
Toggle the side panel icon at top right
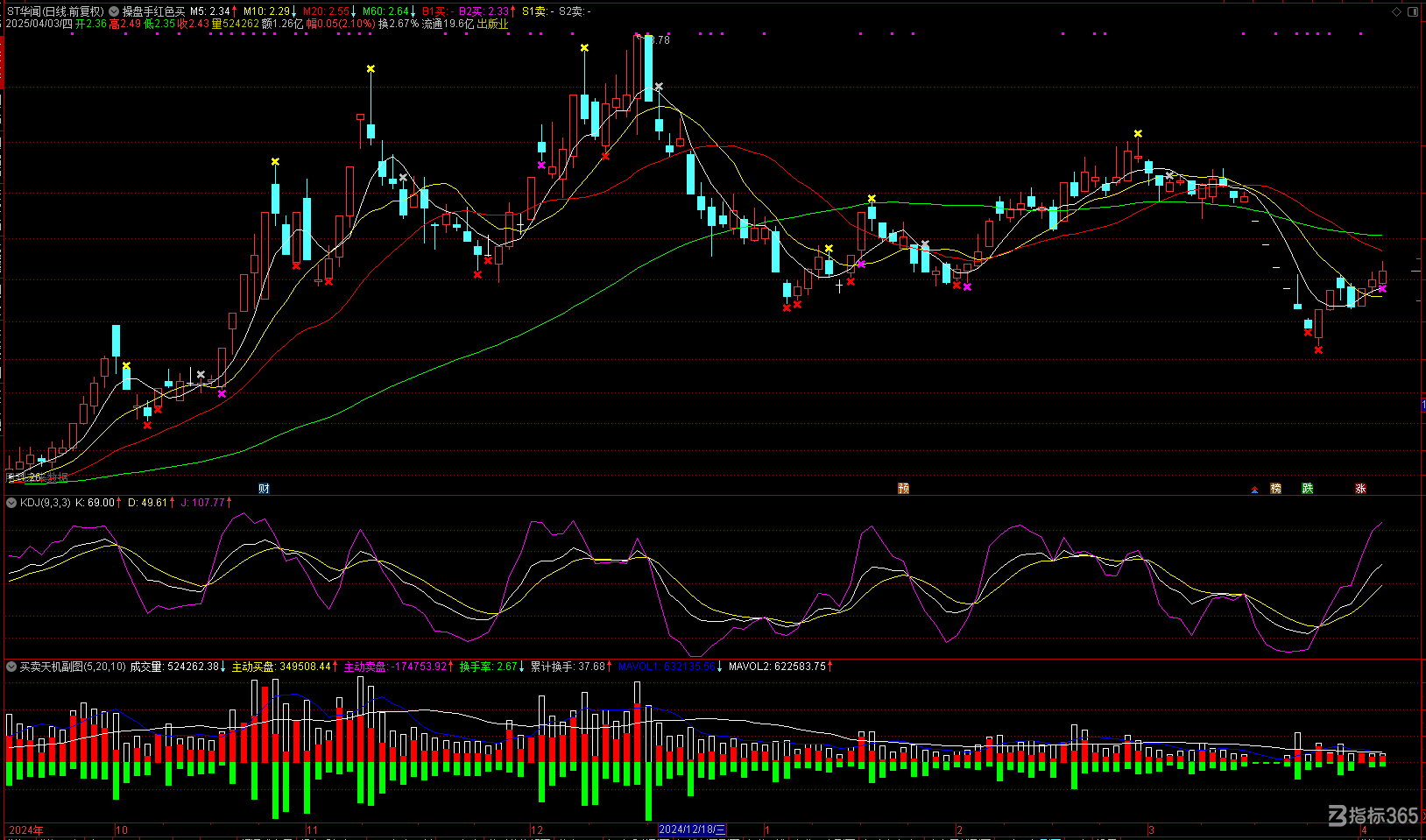coord(1412,11)
